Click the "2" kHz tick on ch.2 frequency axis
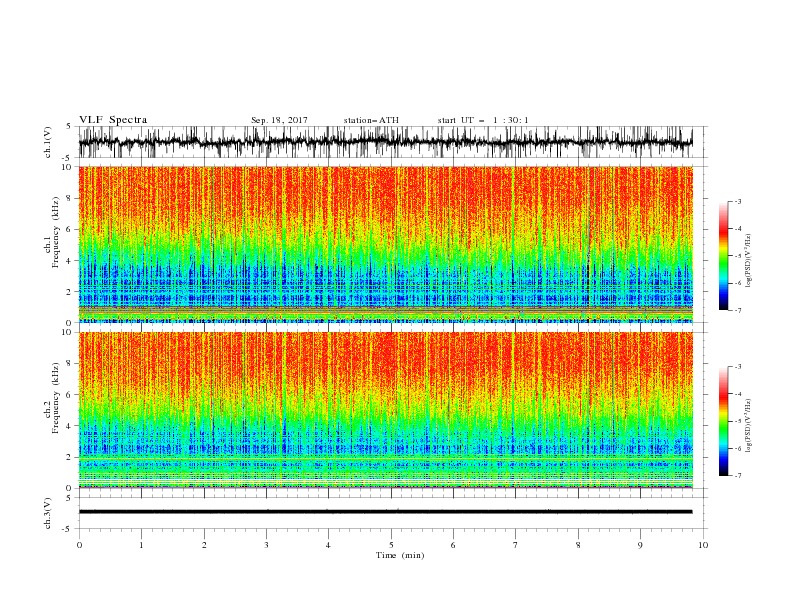792x612 pixels. click(x=69, y=457)
